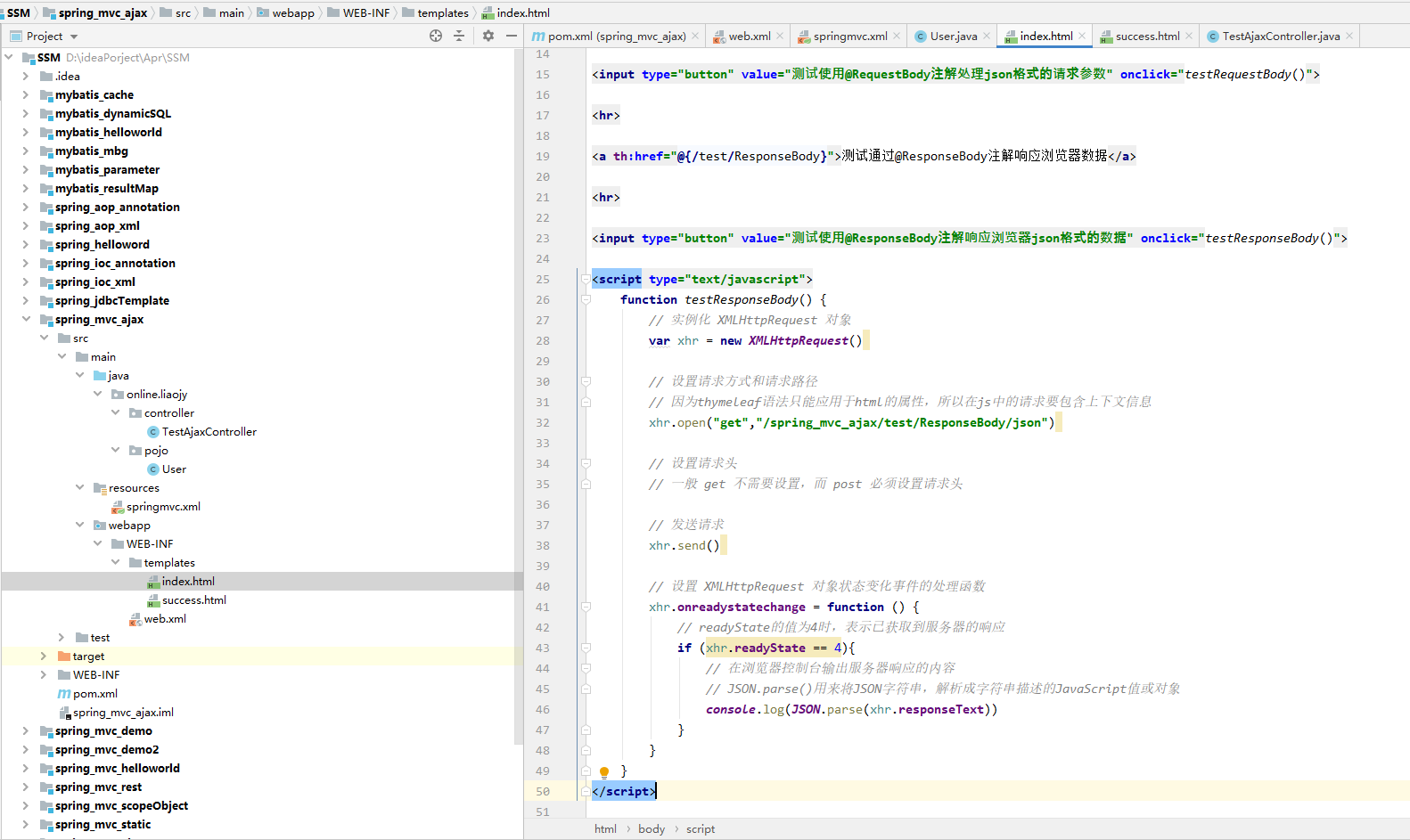Fold the if block at line 43
This screenshot has height=840, width=1410.
[x=586, y=648]
